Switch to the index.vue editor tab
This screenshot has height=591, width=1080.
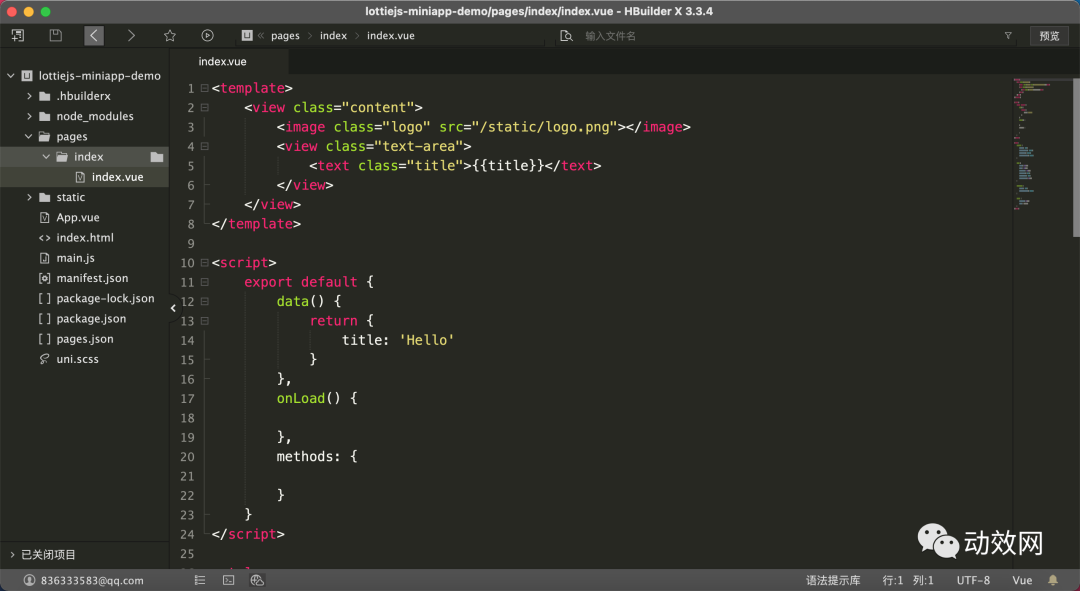click(x=222, y=61)
